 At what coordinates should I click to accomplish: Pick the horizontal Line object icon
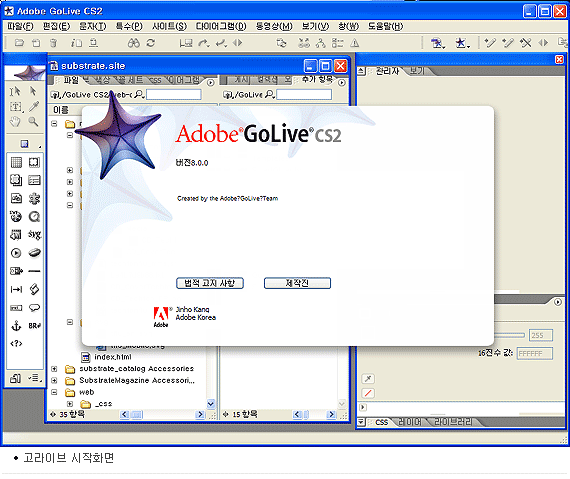click(34, 271)
